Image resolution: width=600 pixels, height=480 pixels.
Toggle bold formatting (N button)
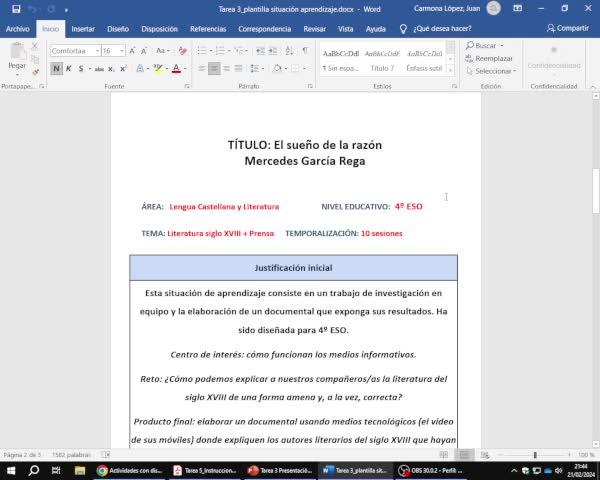click(56, 69)
